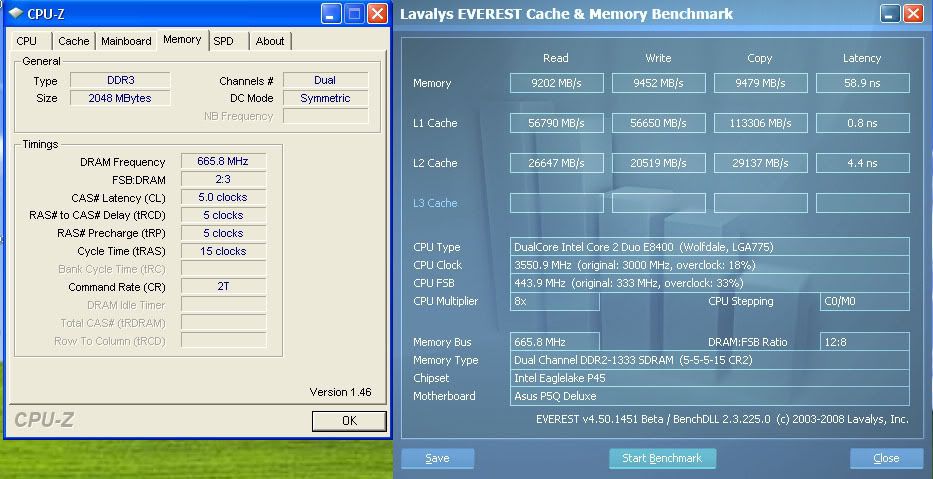Image resolution: width=933 pixels, height=479 pixels.
Task: Click the Memory Bus 665.8 MHz field
Action: click(555, 342)
